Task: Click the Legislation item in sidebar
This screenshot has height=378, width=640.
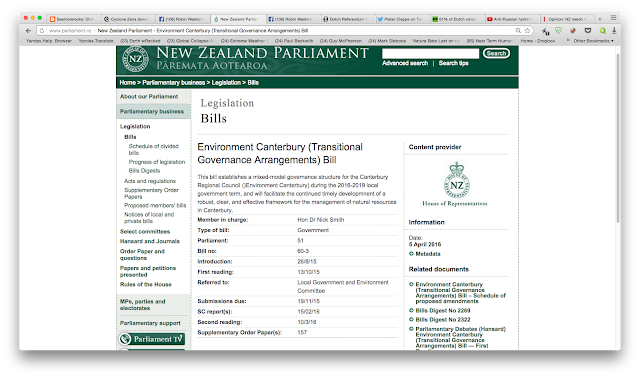Action: [x=135, y=127]
